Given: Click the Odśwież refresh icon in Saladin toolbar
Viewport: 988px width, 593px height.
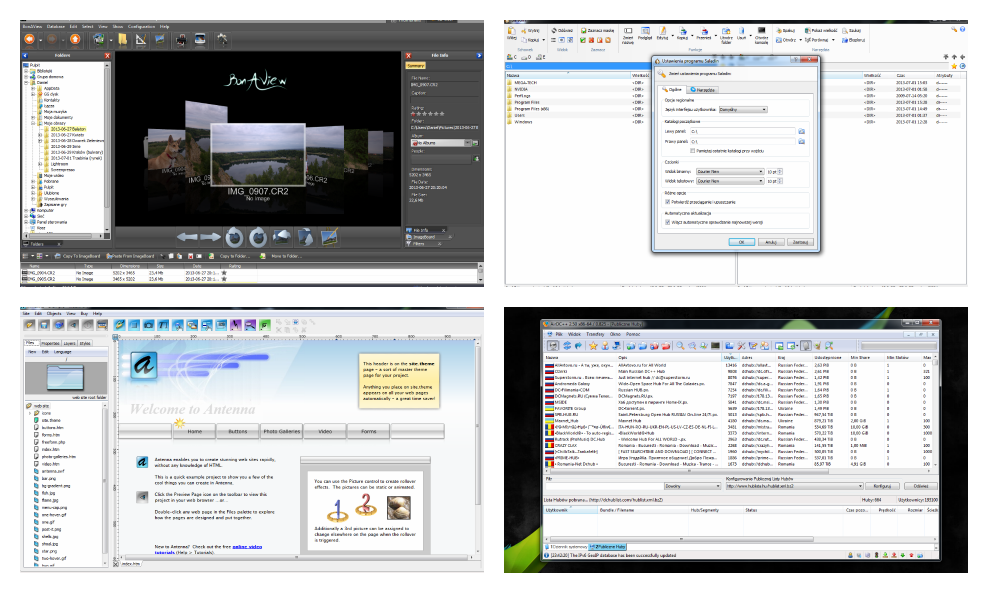Looking at the screenshot, I should (x=554, y=30).
